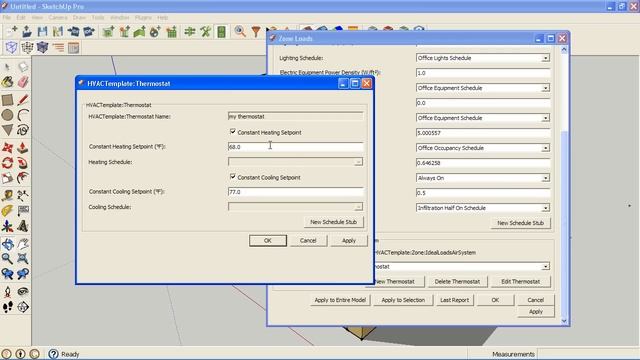Open the Edit menu
Viewport: 640px width, 360px height.
[21, 18]
